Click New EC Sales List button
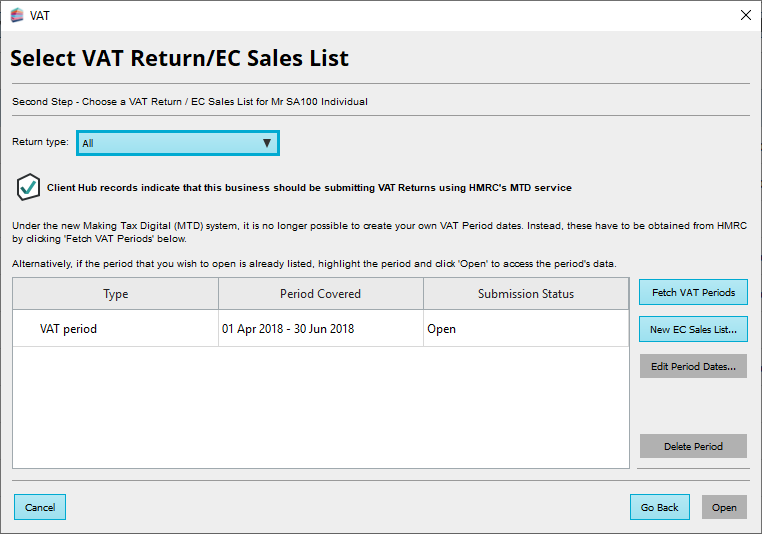Image resolution: width=762 pixels, height=534 pixels. click(x=693, y=329)
